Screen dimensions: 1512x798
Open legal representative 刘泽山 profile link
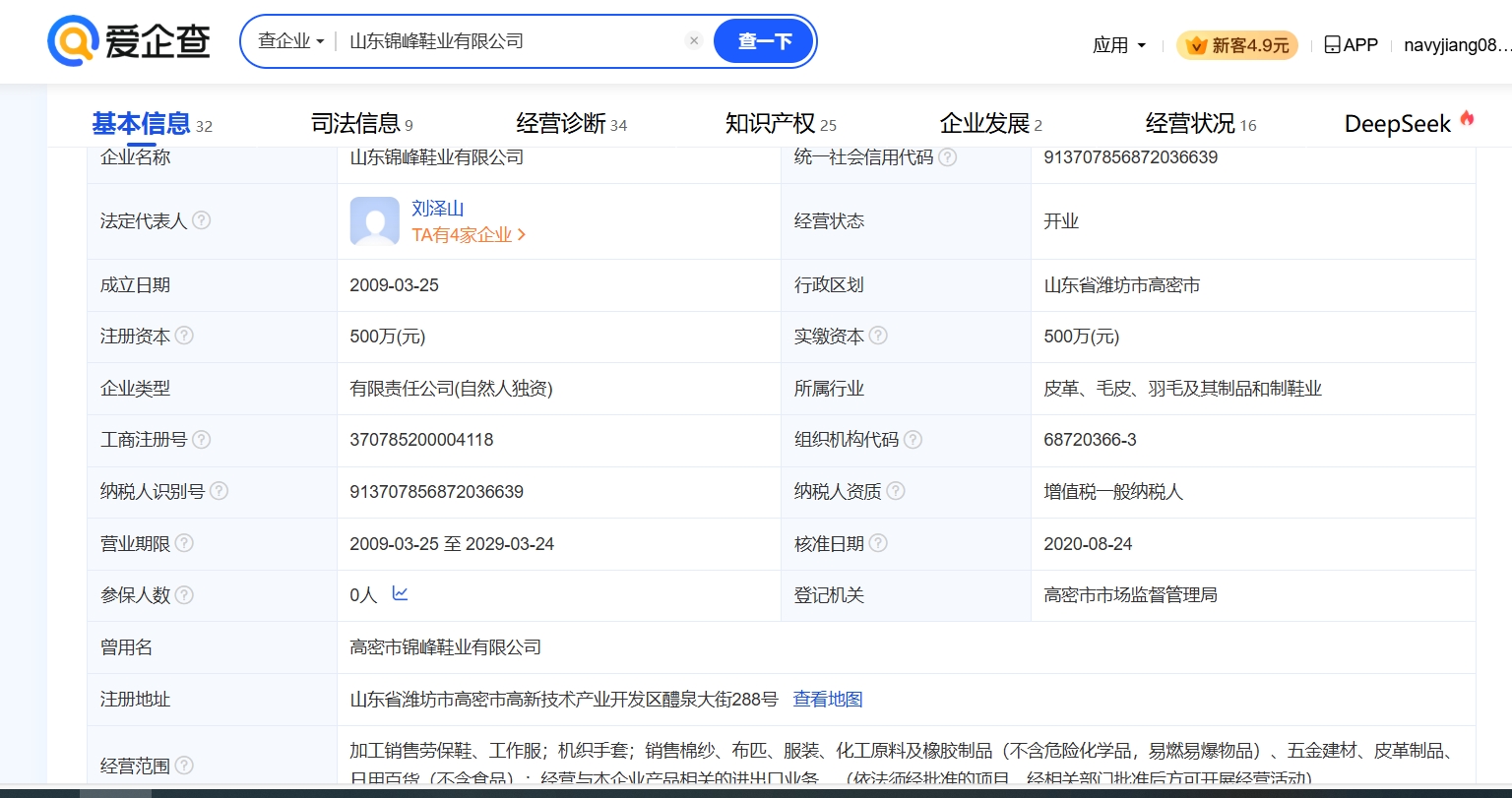pyautogui.click(x=438, y=209)
